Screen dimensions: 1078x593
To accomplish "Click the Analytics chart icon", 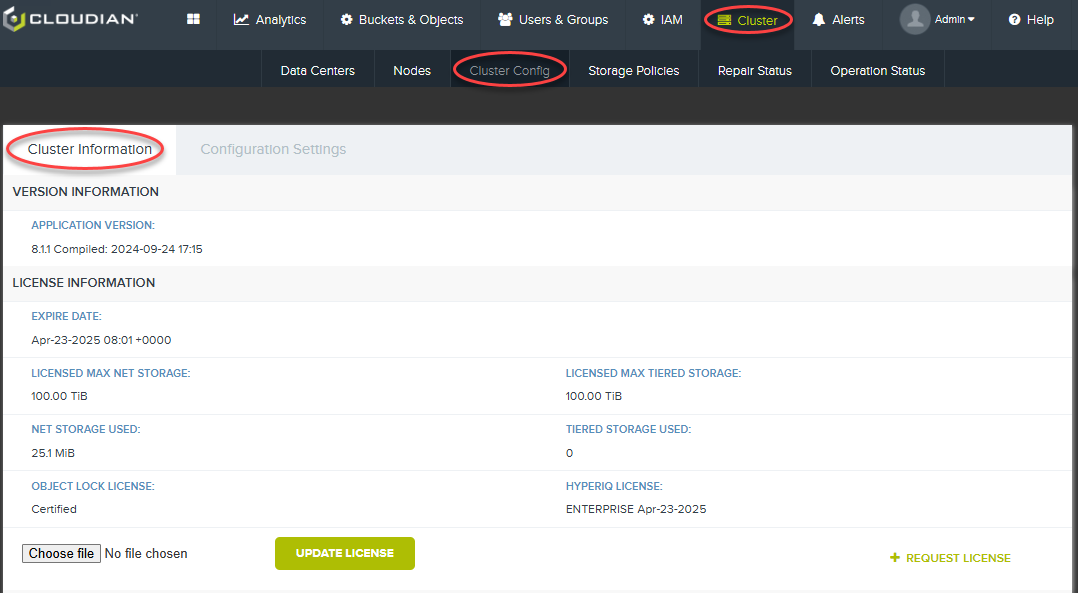I will pyautogui.click(x=241, y=19).
